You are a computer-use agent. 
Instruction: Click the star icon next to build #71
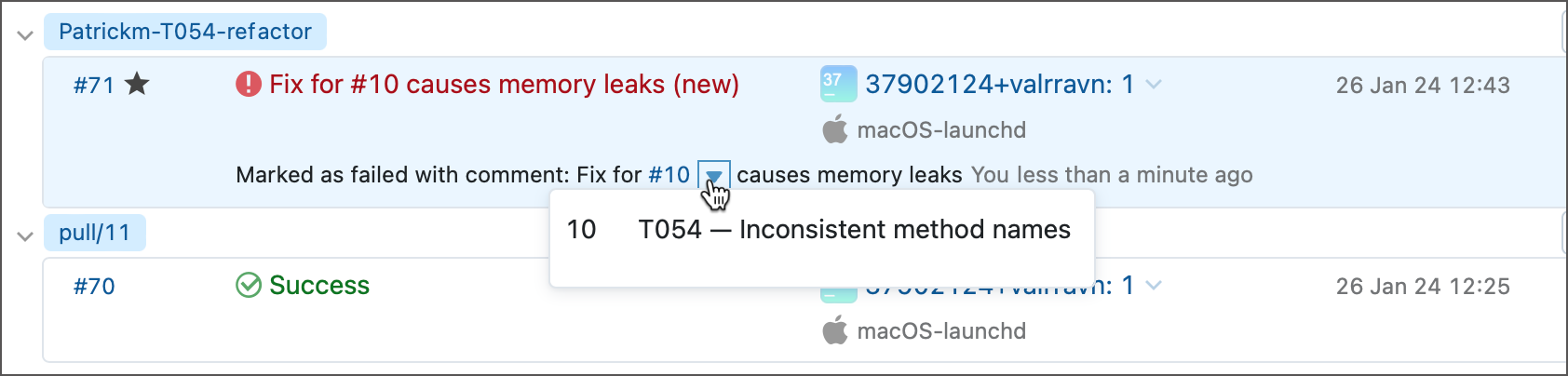pos(137,85)
